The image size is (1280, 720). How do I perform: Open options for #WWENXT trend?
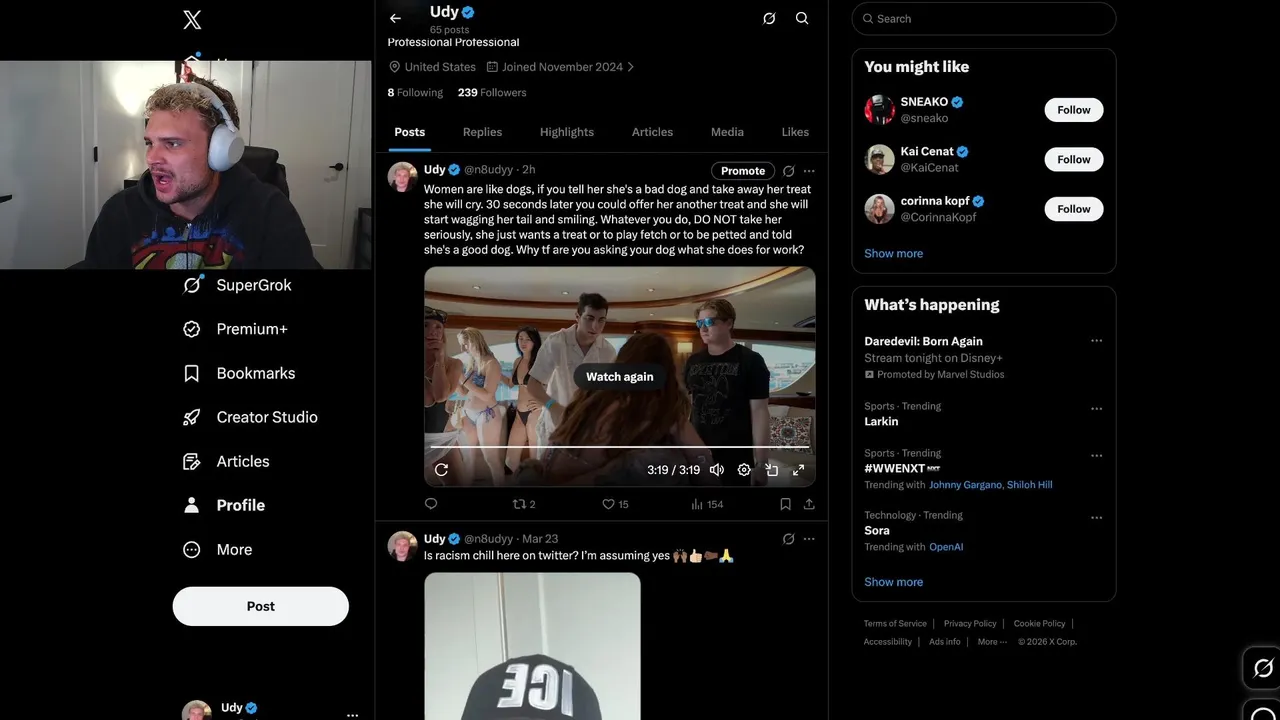[x=1096, y=455]
